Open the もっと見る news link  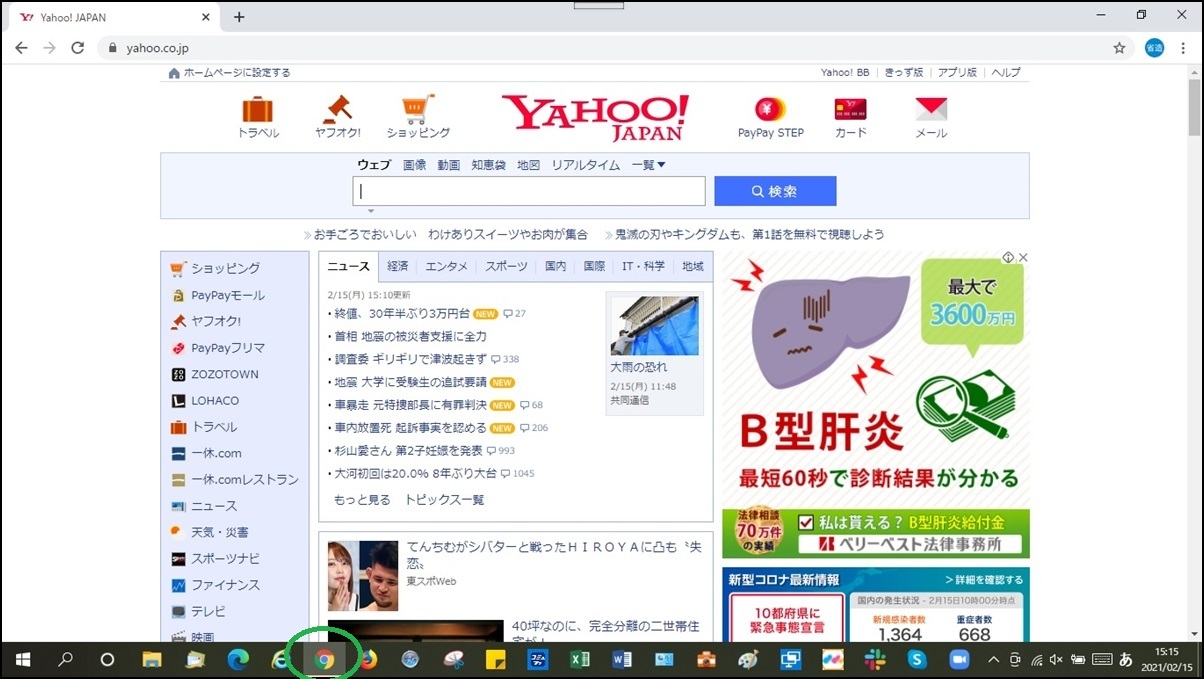pyautogui.click(x=362, y=500)
